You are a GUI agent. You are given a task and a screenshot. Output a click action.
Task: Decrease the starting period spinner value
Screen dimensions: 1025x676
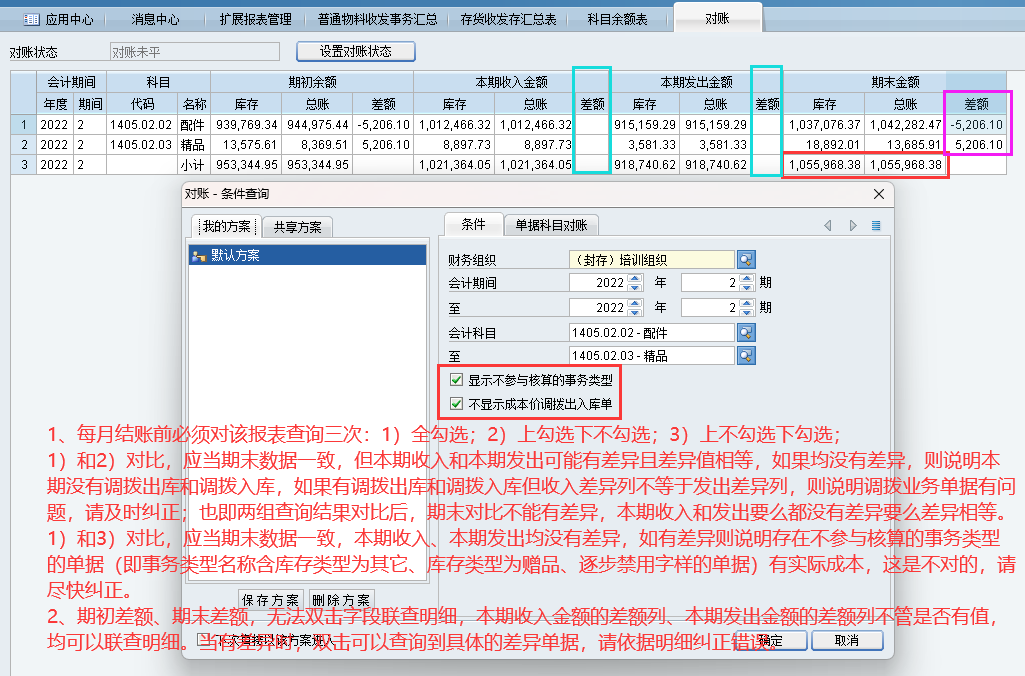coord(748,287)
